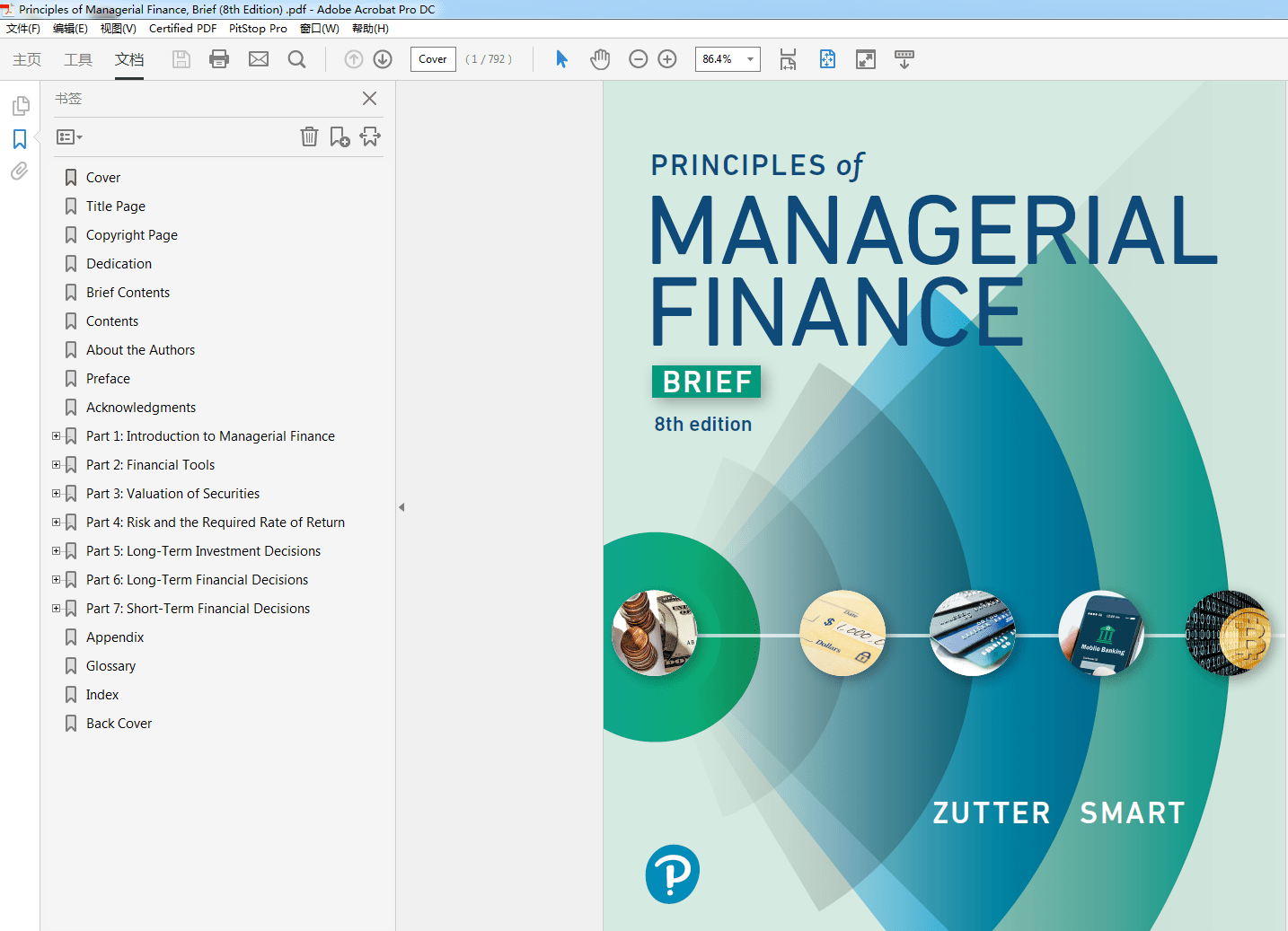Open the 窗口(W) menu
The image size is (1288, 931).
(x=319, y=29)
